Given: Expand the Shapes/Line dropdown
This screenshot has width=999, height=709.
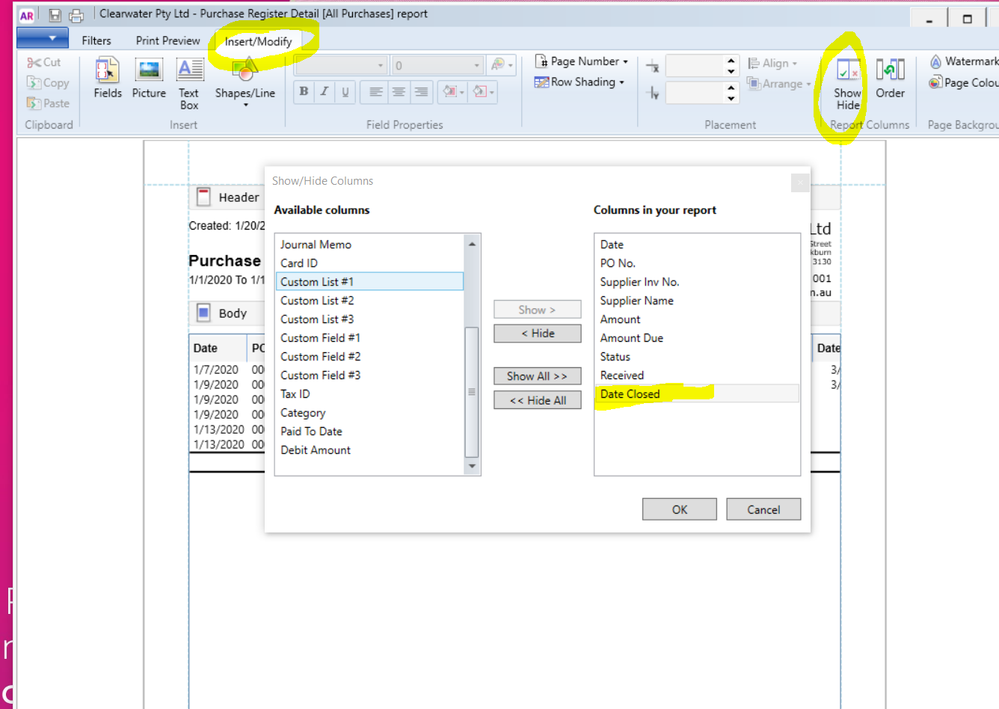Looking at the screenshot, I should pos(245,104).
